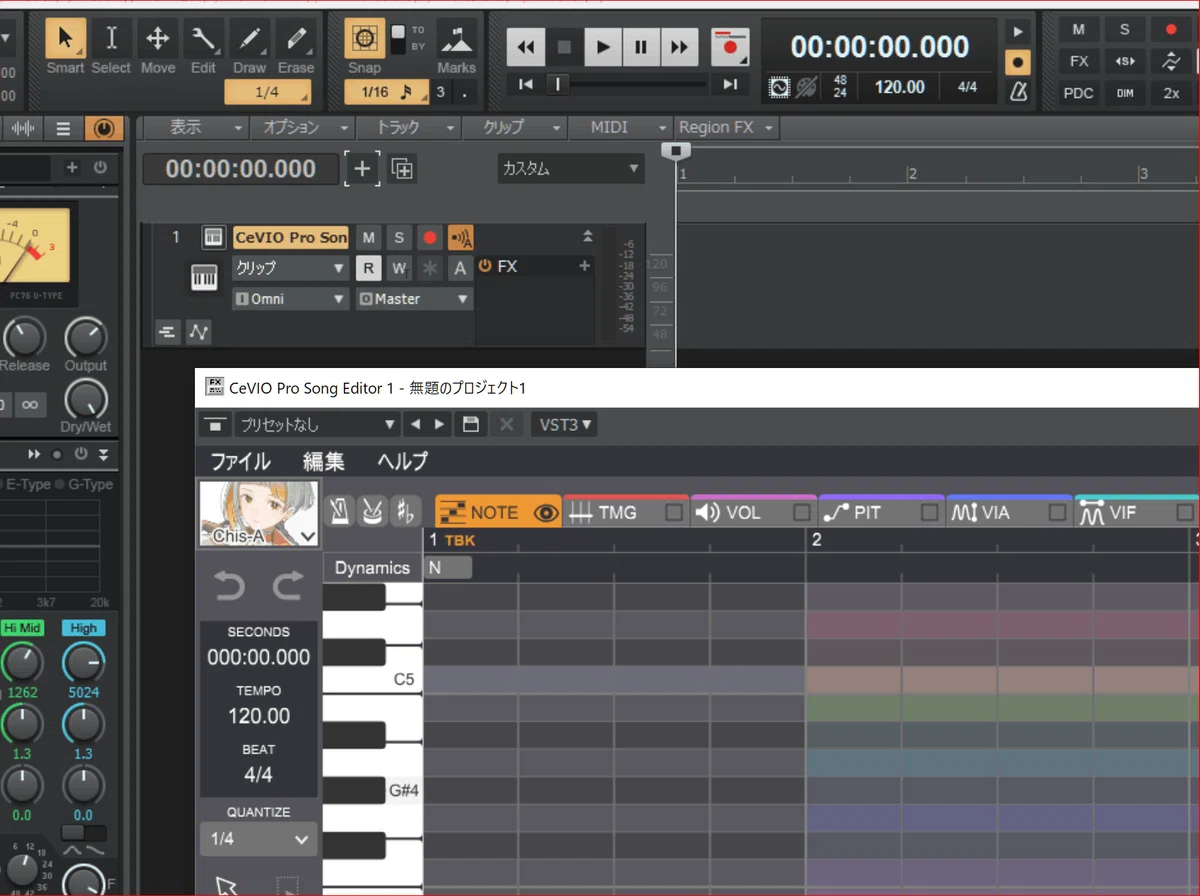Open ファイル menu in CeVIO editor
1200x896 pixels.
tap(240, 461)
